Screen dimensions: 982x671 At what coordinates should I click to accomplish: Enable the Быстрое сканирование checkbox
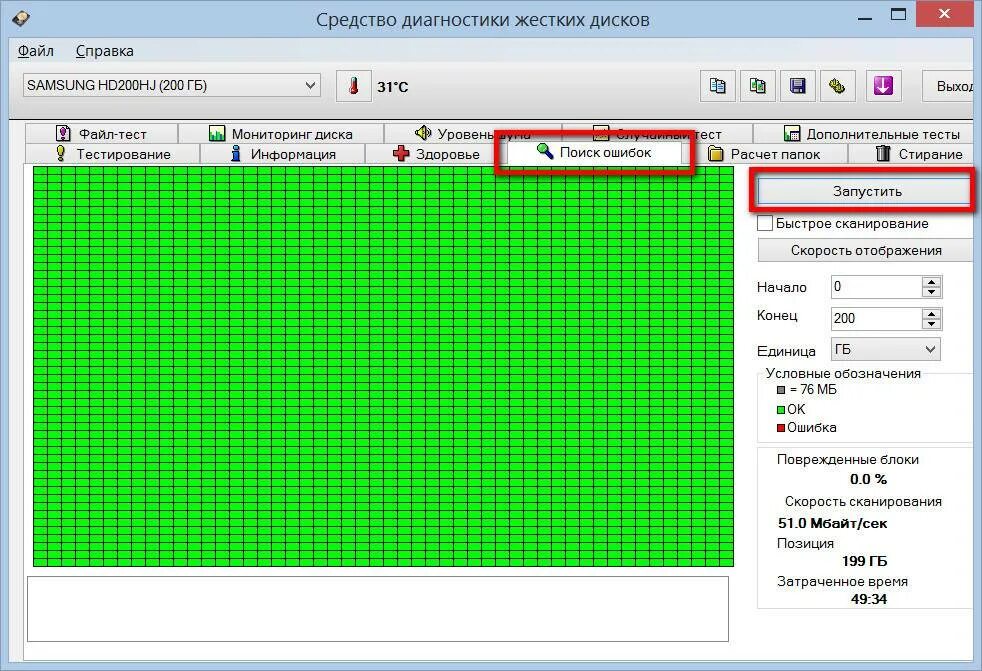pos(765,224)
